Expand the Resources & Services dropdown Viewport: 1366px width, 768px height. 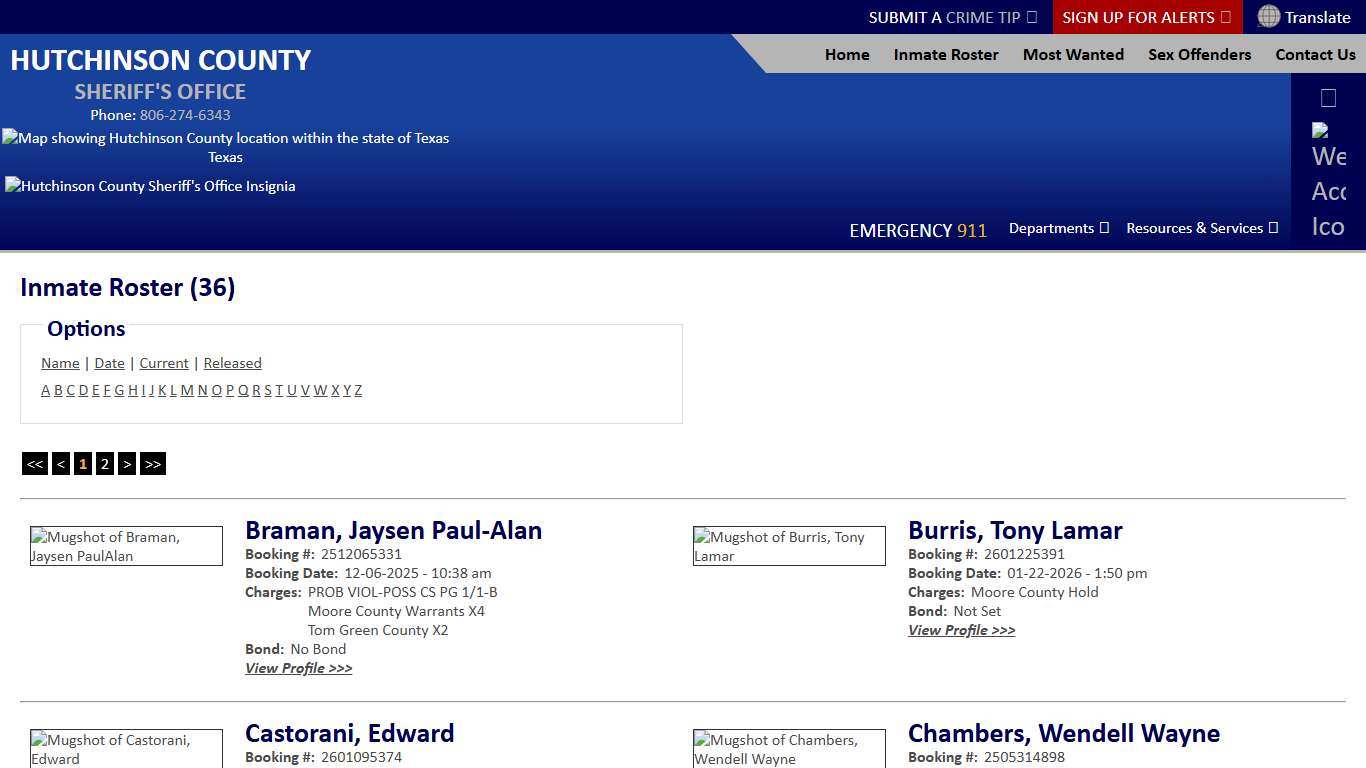(1201, 228)
